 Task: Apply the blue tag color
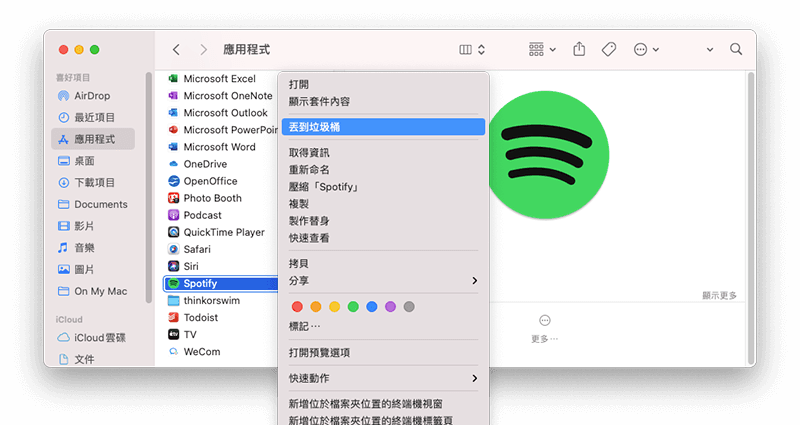pos(372,307)
